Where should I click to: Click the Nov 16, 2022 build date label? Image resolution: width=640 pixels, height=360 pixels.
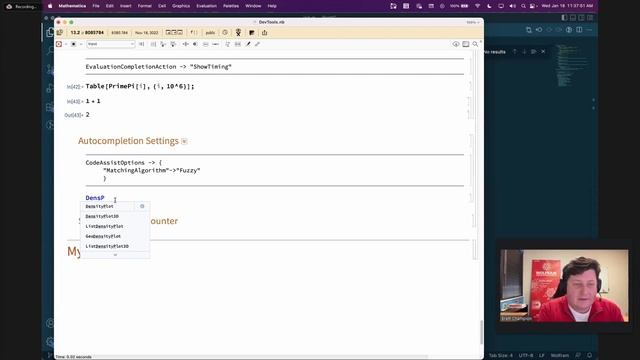[x=147, y=33]
